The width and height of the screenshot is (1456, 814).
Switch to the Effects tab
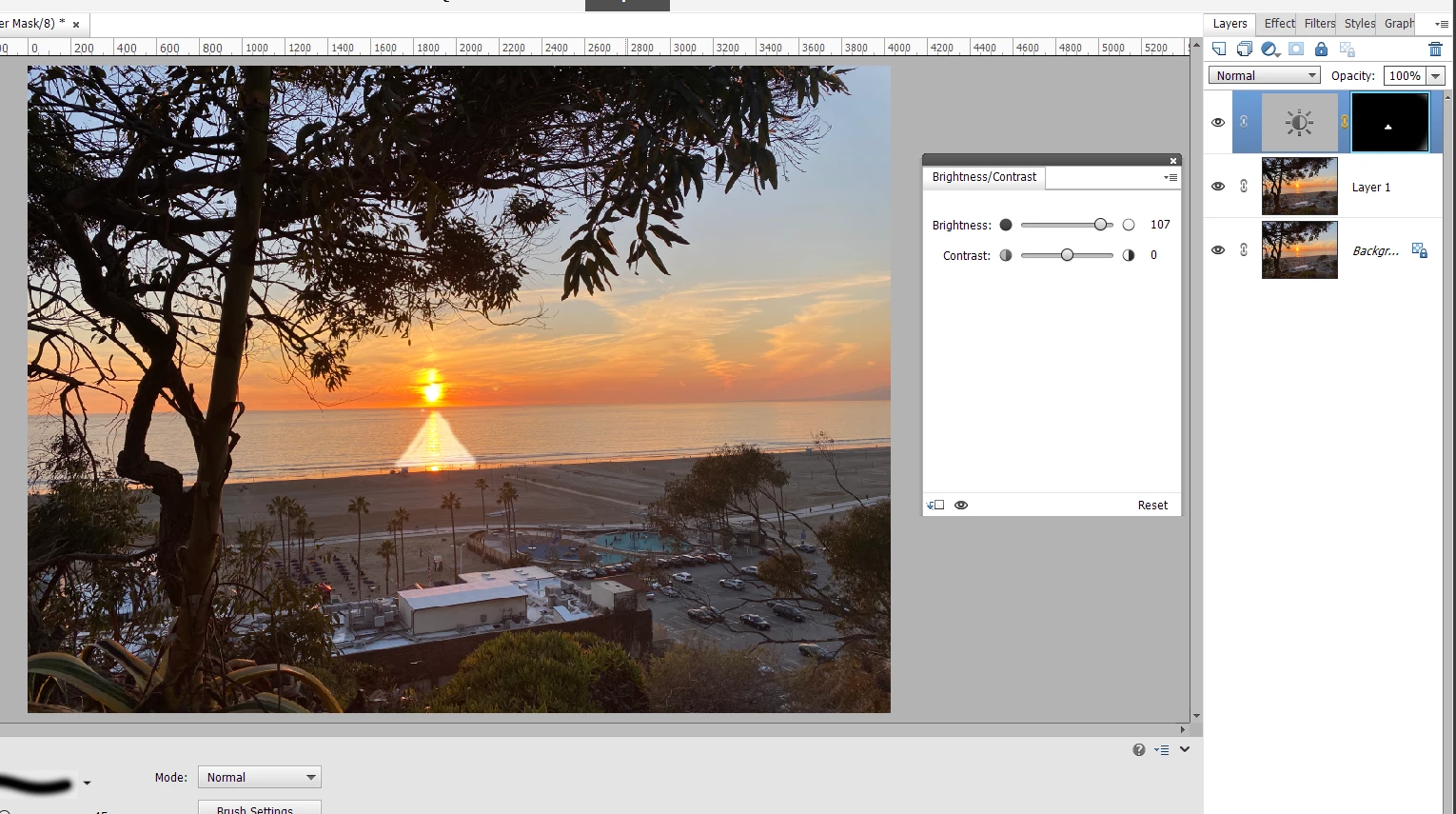pyautogui.click(x=1279, y=24)
